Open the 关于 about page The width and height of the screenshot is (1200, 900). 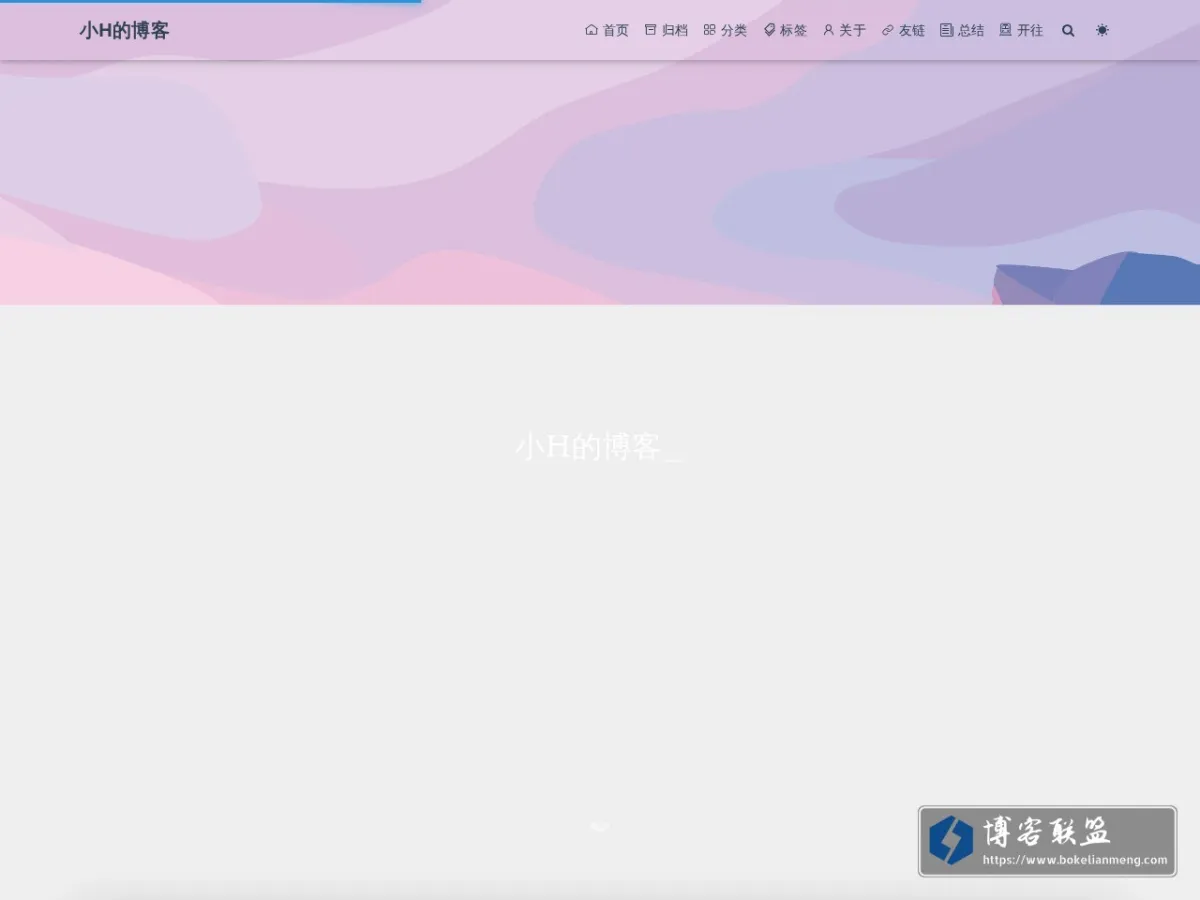[x=844, y=31]
